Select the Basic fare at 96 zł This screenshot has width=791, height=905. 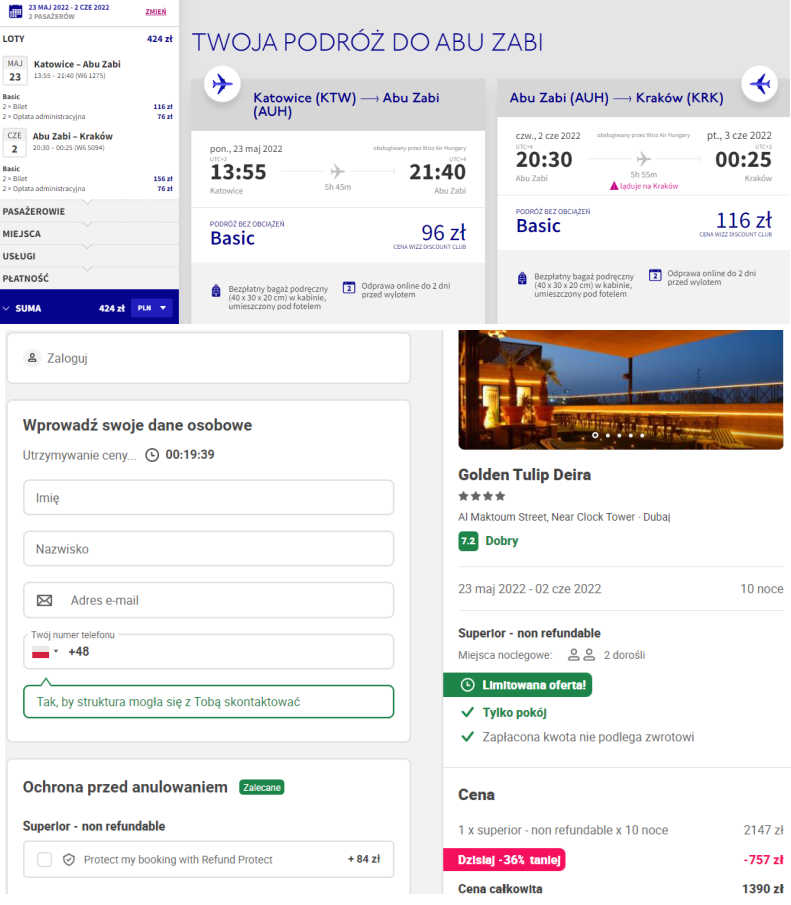pos(338,235)
